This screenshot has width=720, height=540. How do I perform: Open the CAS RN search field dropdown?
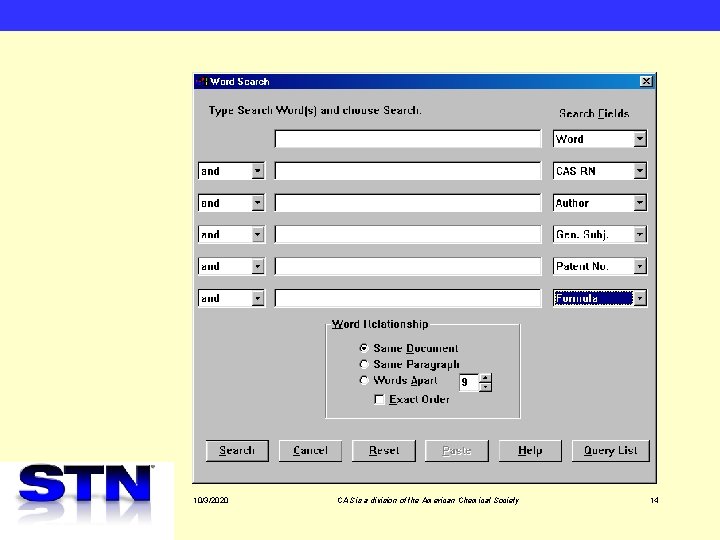click(640, 171)
